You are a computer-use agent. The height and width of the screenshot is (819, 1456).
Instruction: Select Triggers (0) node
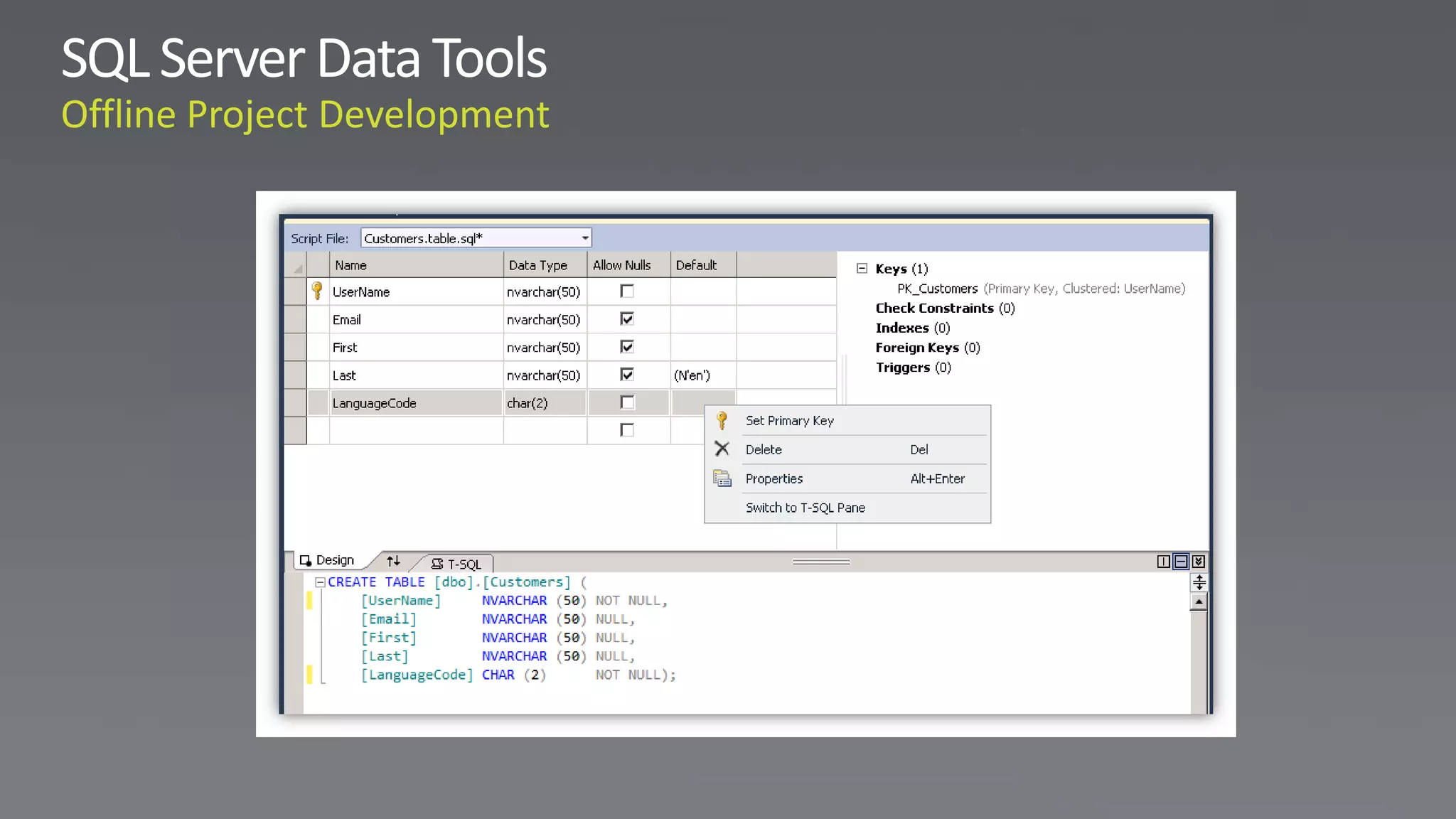[914, 368]
